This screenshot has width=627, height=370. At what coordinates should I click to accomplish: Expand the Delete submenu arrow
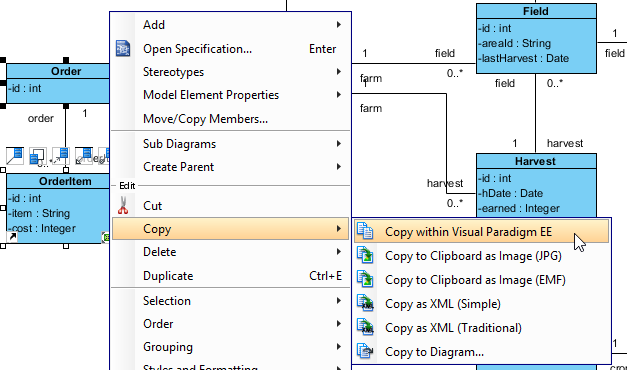pos(339,252)
